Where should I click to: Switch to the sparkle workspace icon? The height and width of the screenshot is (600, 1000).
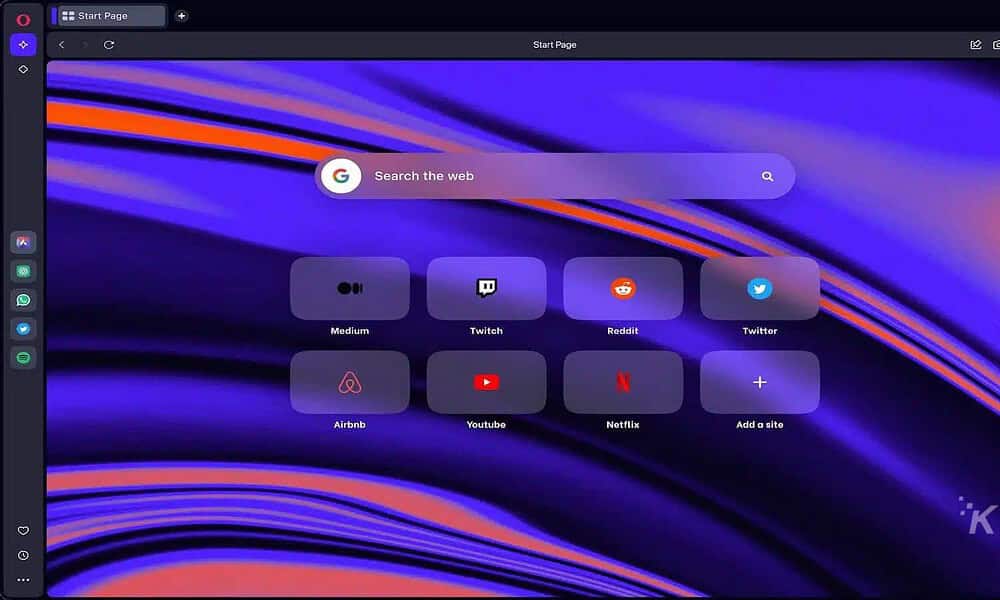[x=22, y=44]
